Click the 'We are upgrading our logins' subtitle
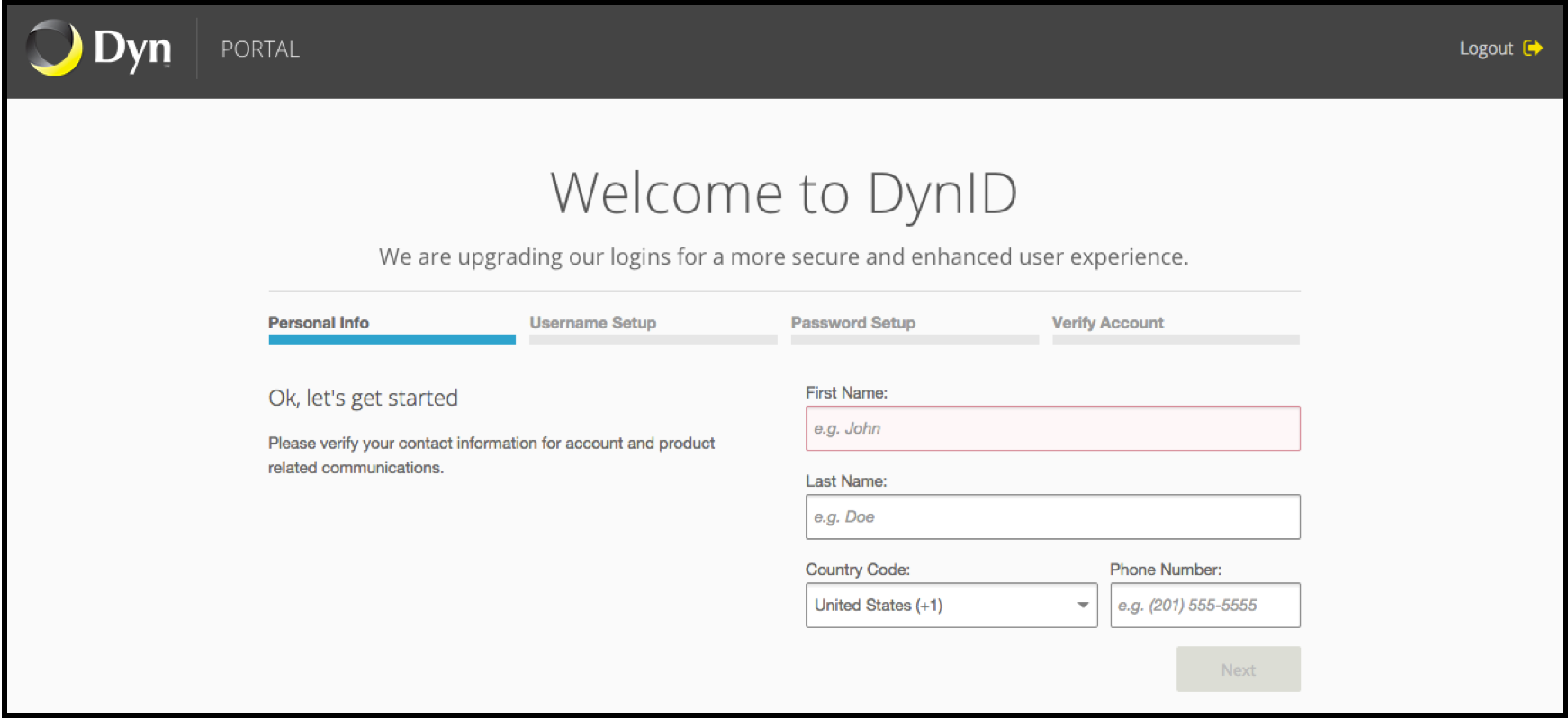This screenshot has height=718, width=1568. (784, 257)
